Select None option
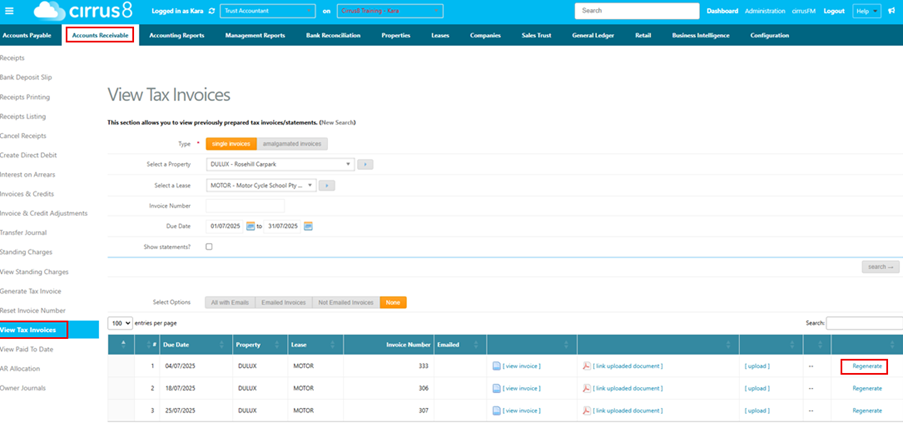This screenshot has width=903, height=423. tap(393, 303)
